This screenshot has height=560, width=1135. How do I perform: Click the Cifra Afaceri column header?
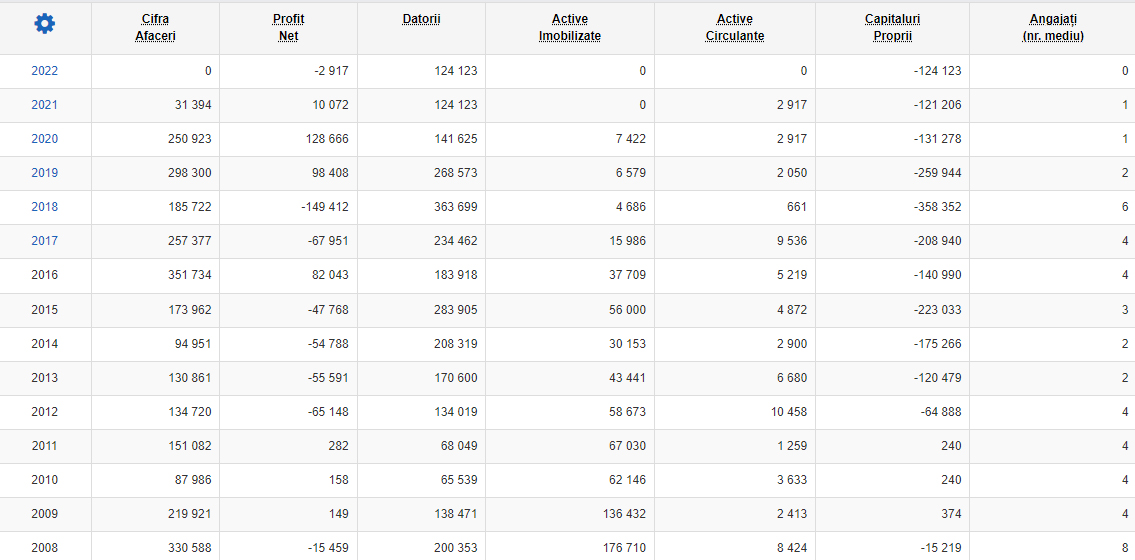click(x=156, y=27)
